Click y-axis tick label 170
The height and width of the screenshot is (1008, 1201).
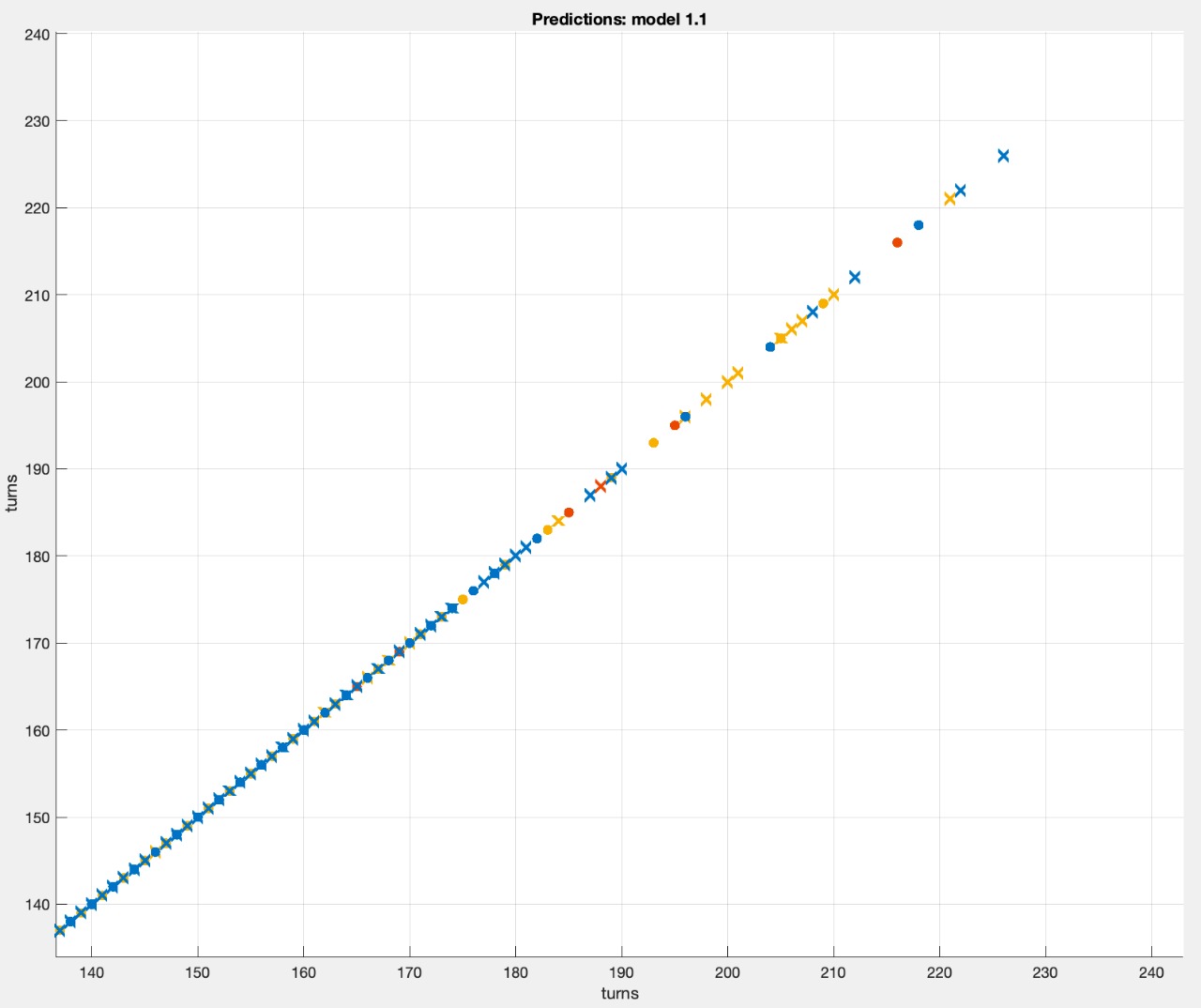coord(37,644)
